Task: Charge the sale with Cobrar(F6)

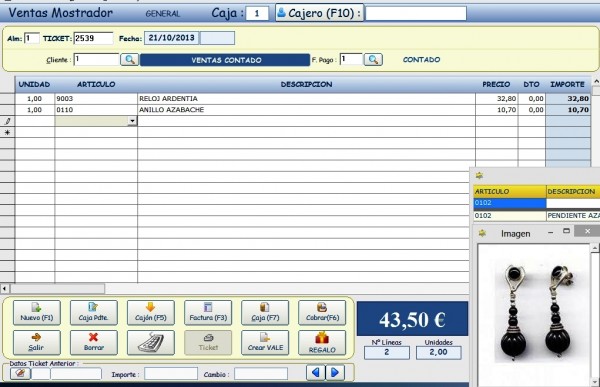Action: pos(322,312)
